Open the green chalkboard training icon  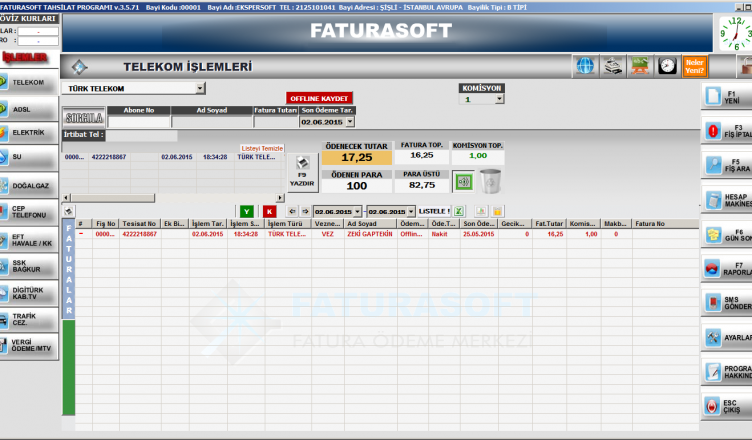[640, 66]
